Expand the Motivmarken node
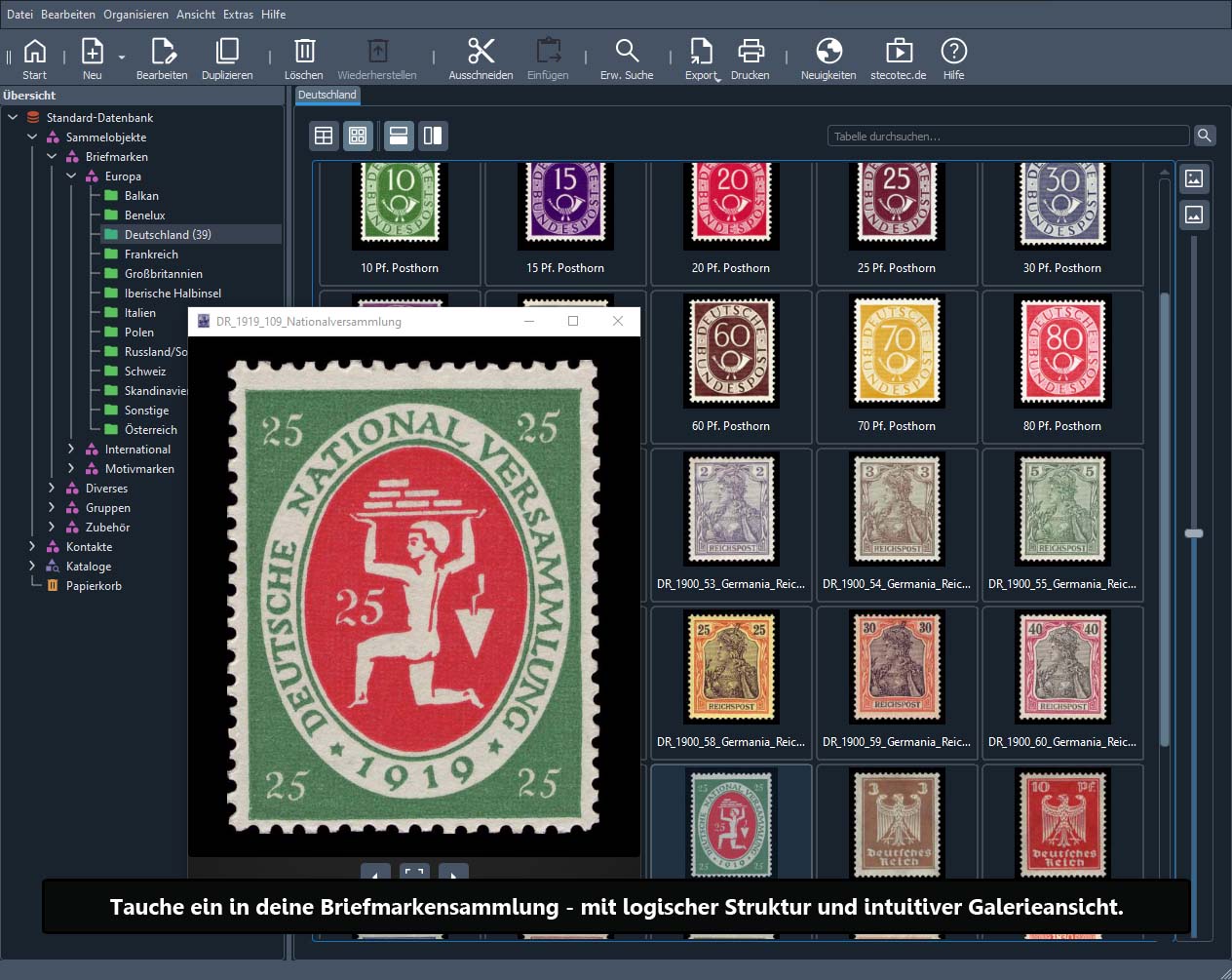Screen dimensions: 1232x980 click(71, 468)
